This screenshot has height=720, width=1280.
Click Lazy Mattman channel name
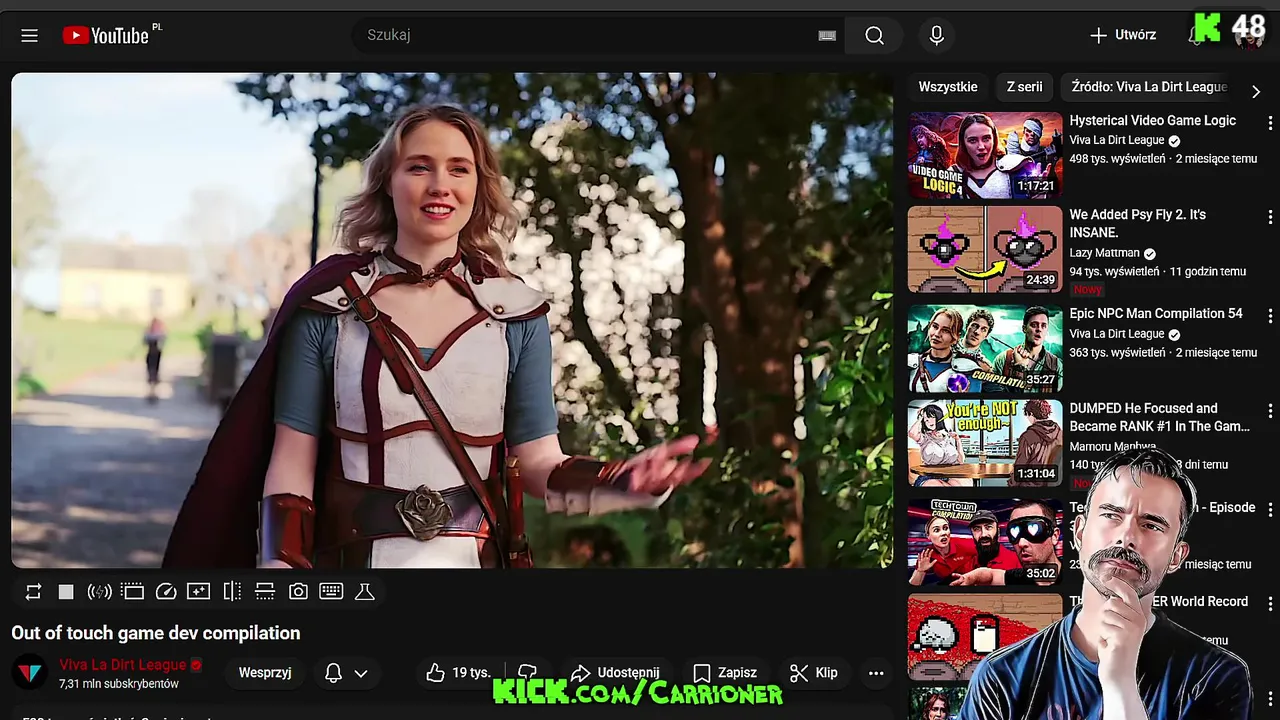1104,253
